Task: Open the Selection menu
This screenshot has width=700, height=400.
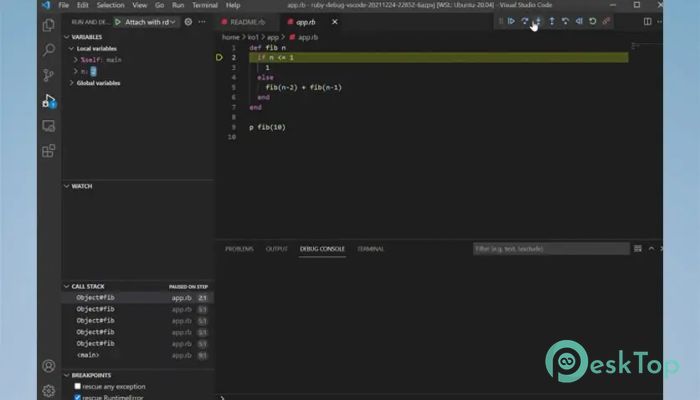Action: [110, 5]
